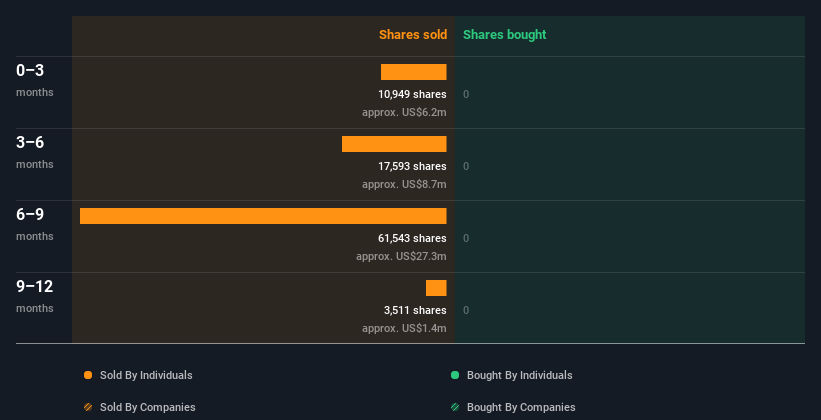The height and width of the screenshot is (420, 821).
Task: Click approx. US$8.7m text
Action: [x=404, y=184]
